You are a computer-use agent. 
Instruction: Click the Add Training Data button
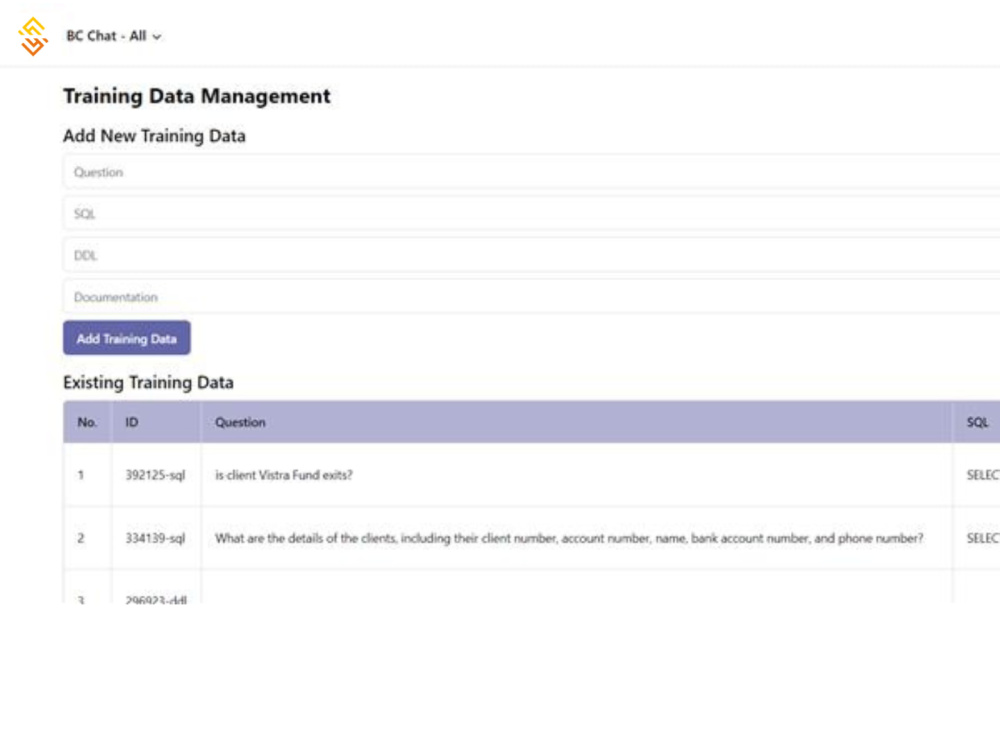tap(127, 338)
